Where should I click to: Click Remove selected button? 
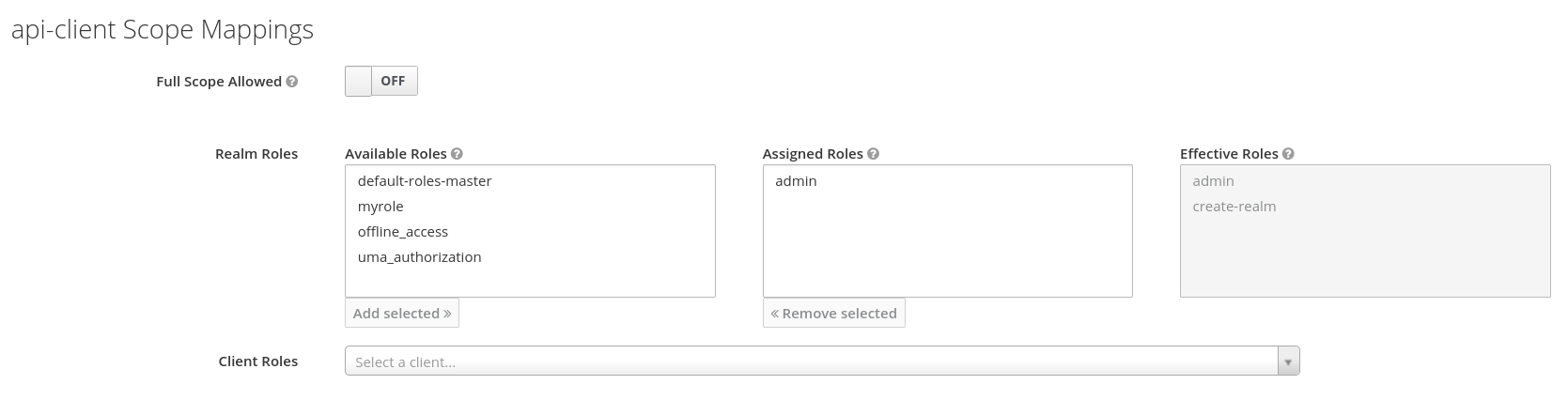[x=834, y=314]
